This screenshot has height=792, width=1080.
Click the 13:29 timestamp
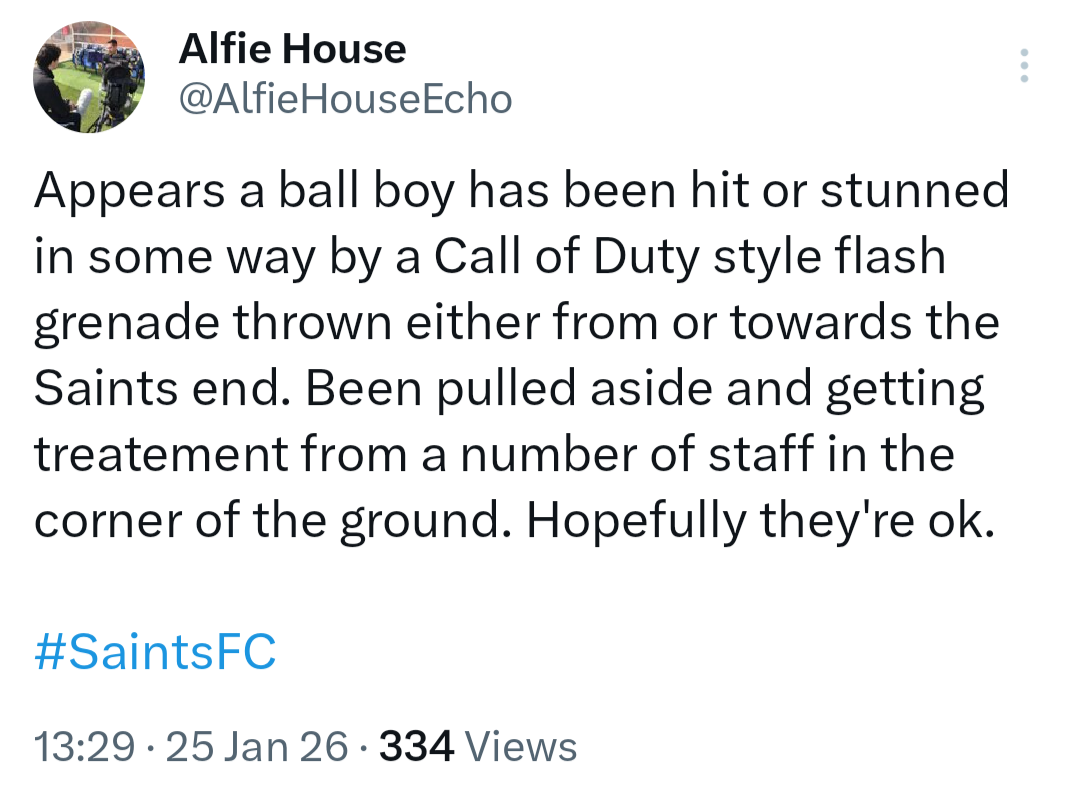pos(84,746)
